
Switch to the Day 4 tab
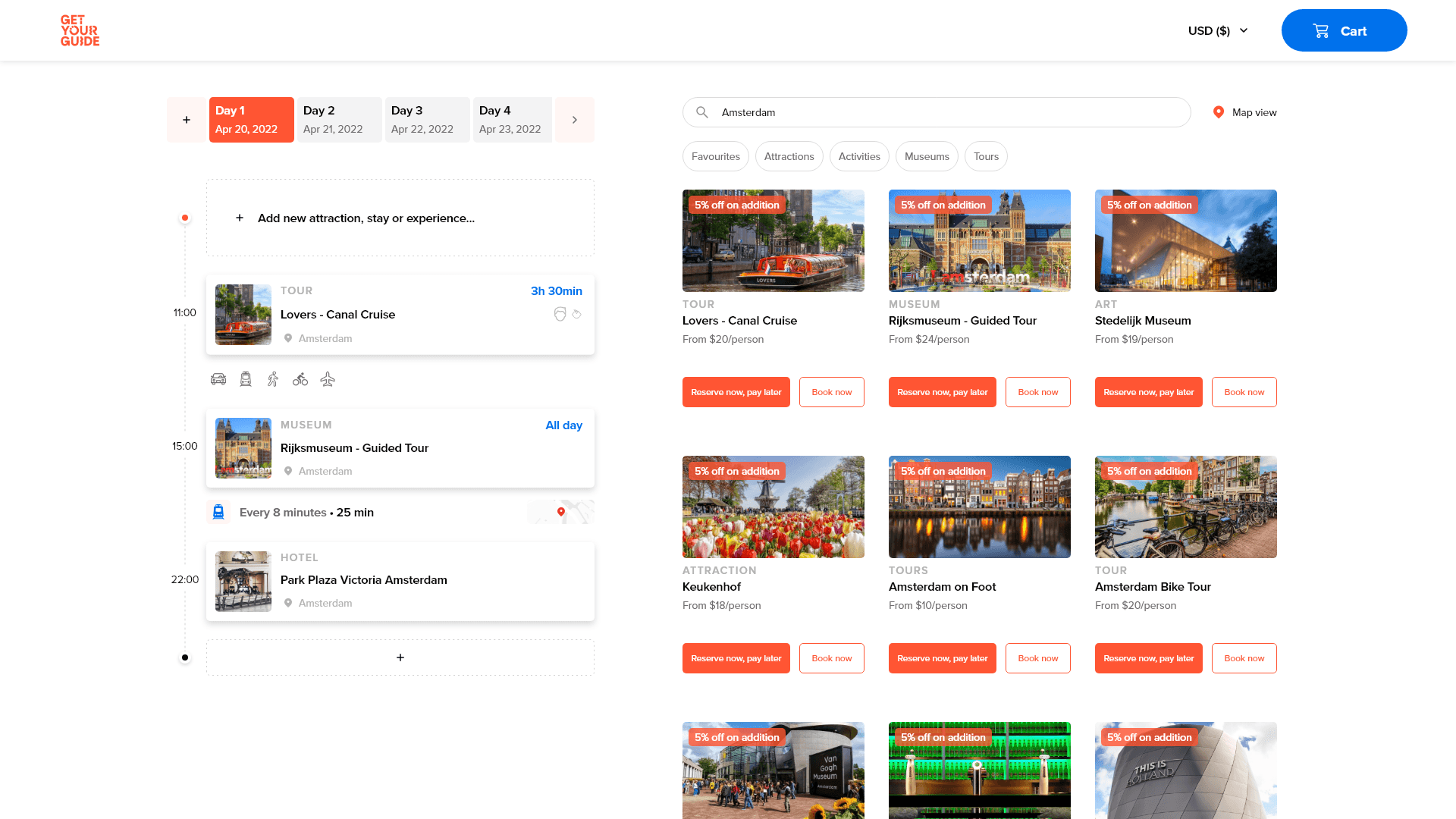(x=512, y=120)
